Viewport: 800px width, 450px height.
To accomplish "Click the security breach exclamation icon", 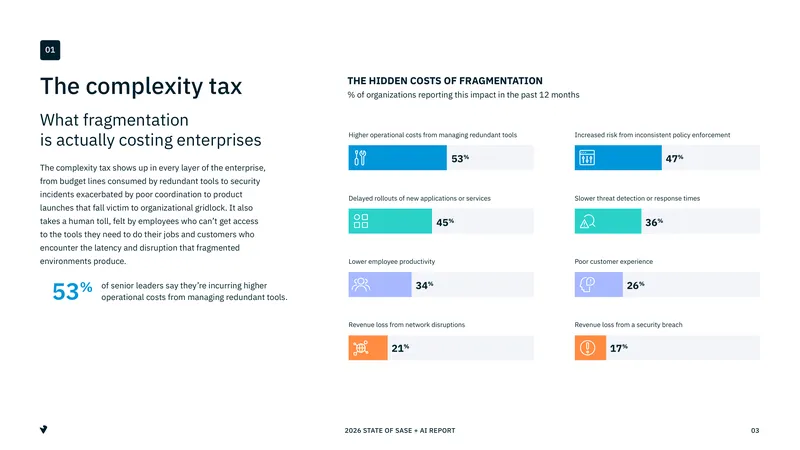I will (587, 347).
